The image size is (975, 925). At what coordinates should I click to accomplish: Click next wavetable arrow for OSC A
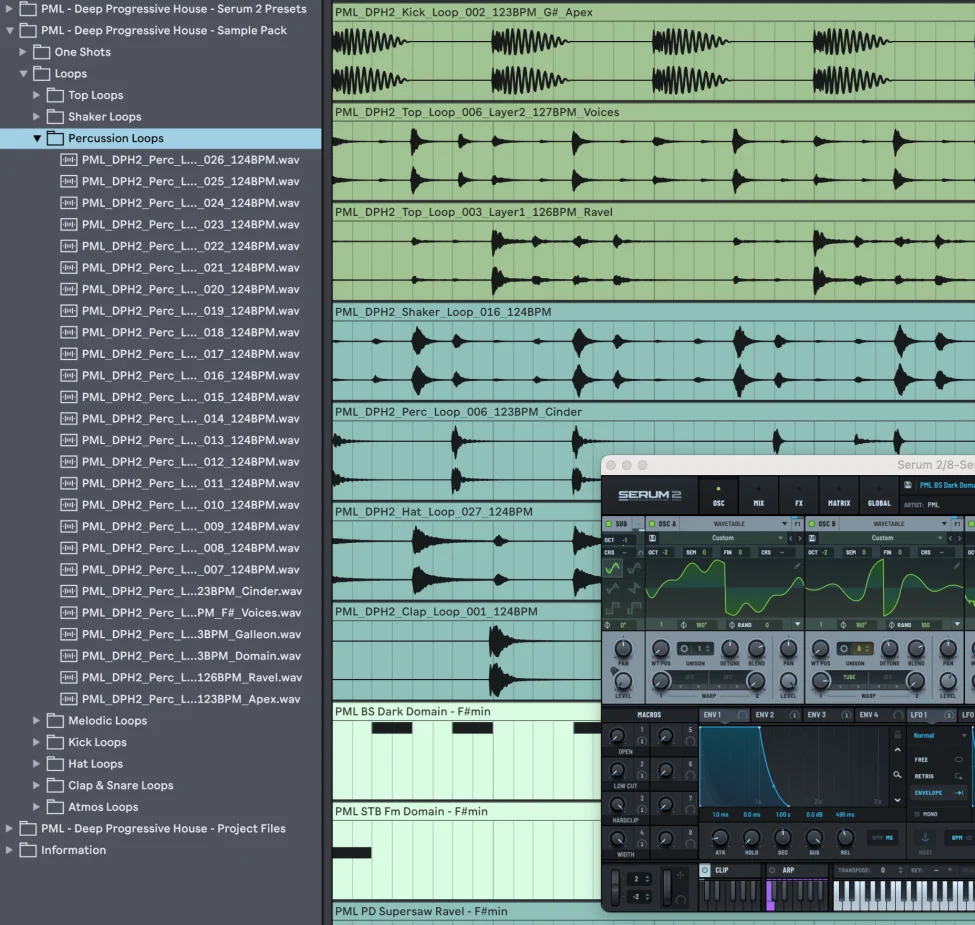pyautogui.click(x=800, y=538)
